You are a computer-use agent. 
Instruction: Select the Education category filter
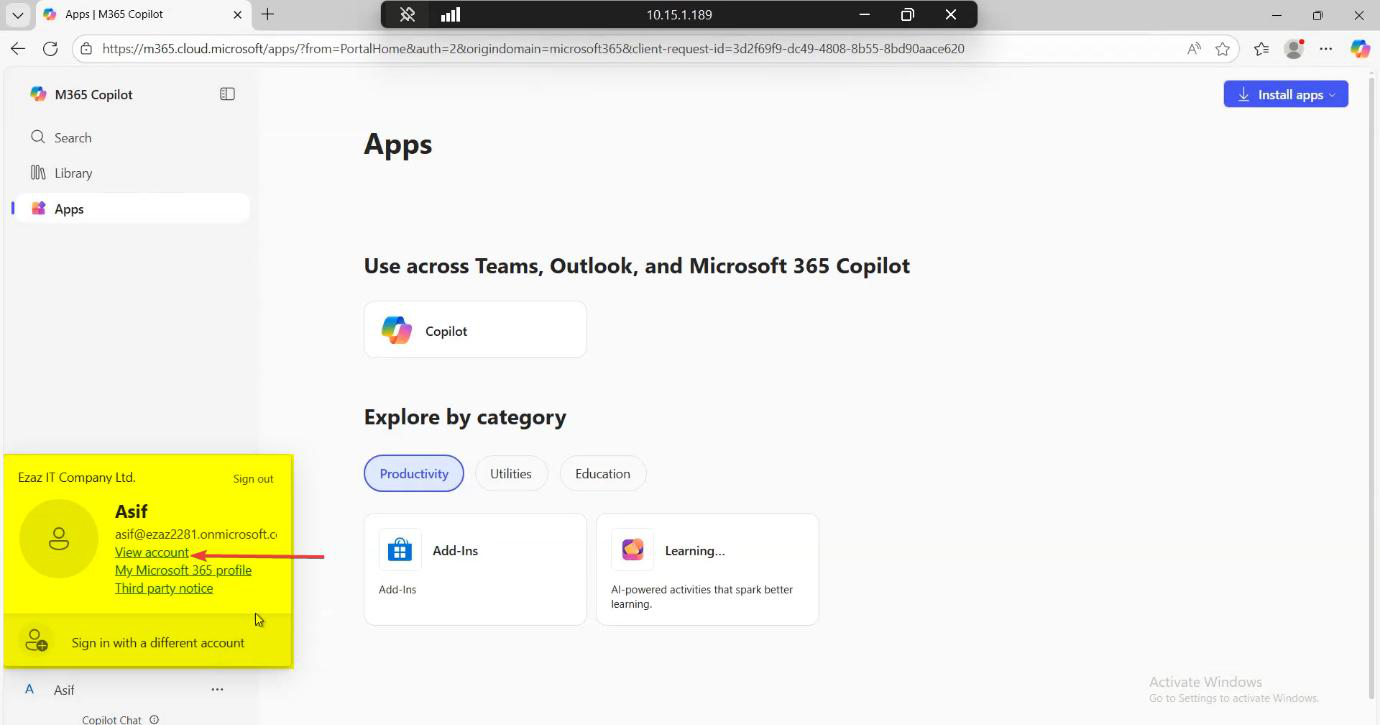click(603, 473)
